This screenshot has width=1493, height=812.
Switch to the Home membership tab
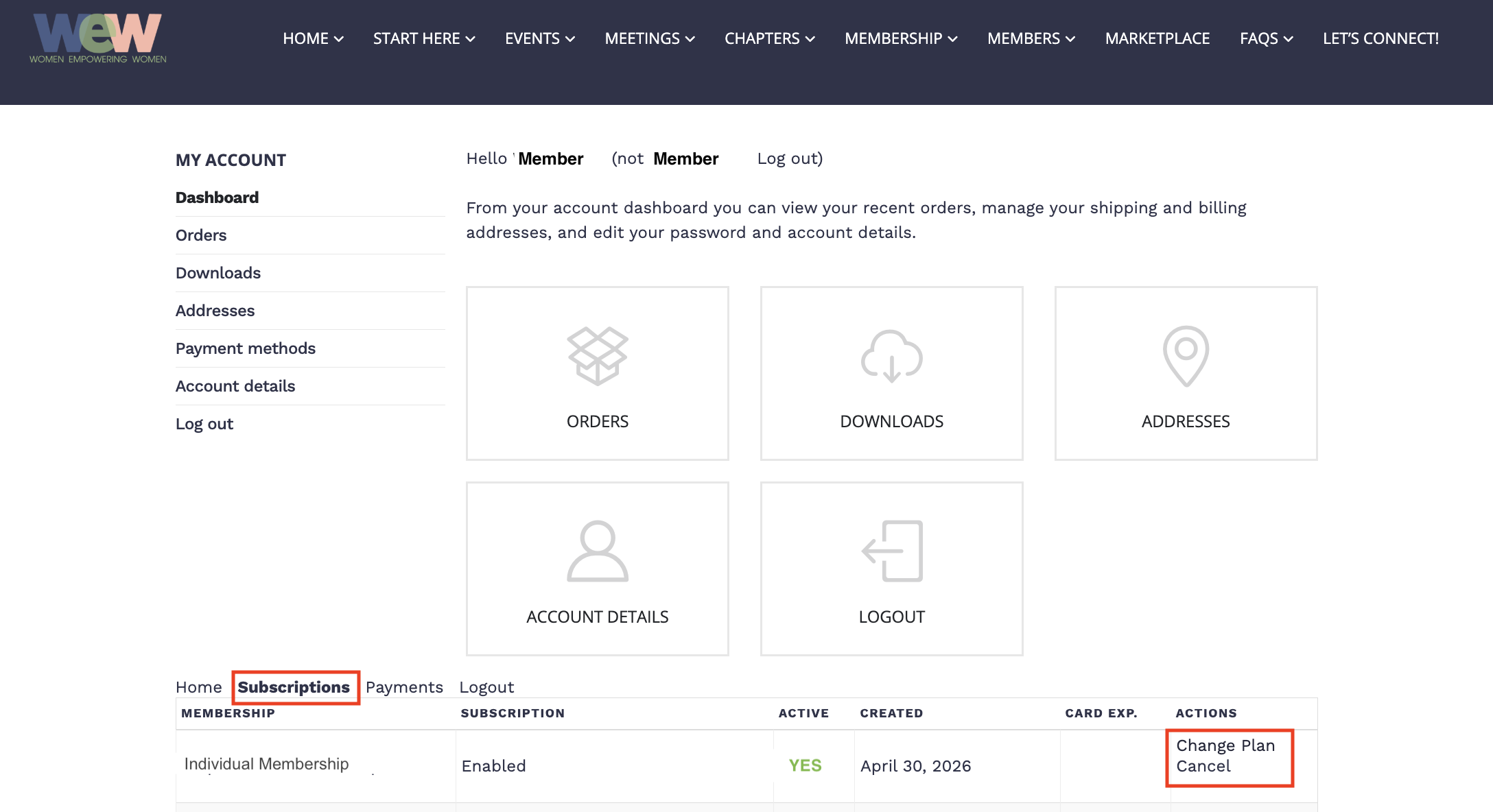click(199, 687)
